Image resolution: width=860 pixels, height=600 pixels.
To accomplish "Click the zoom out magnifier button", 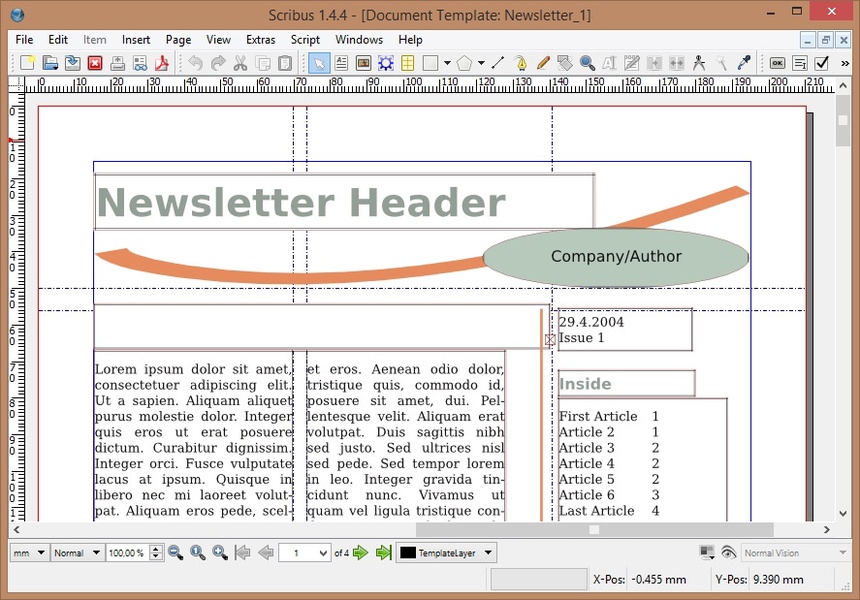I will pyautogui.click(x=176, y=553).
